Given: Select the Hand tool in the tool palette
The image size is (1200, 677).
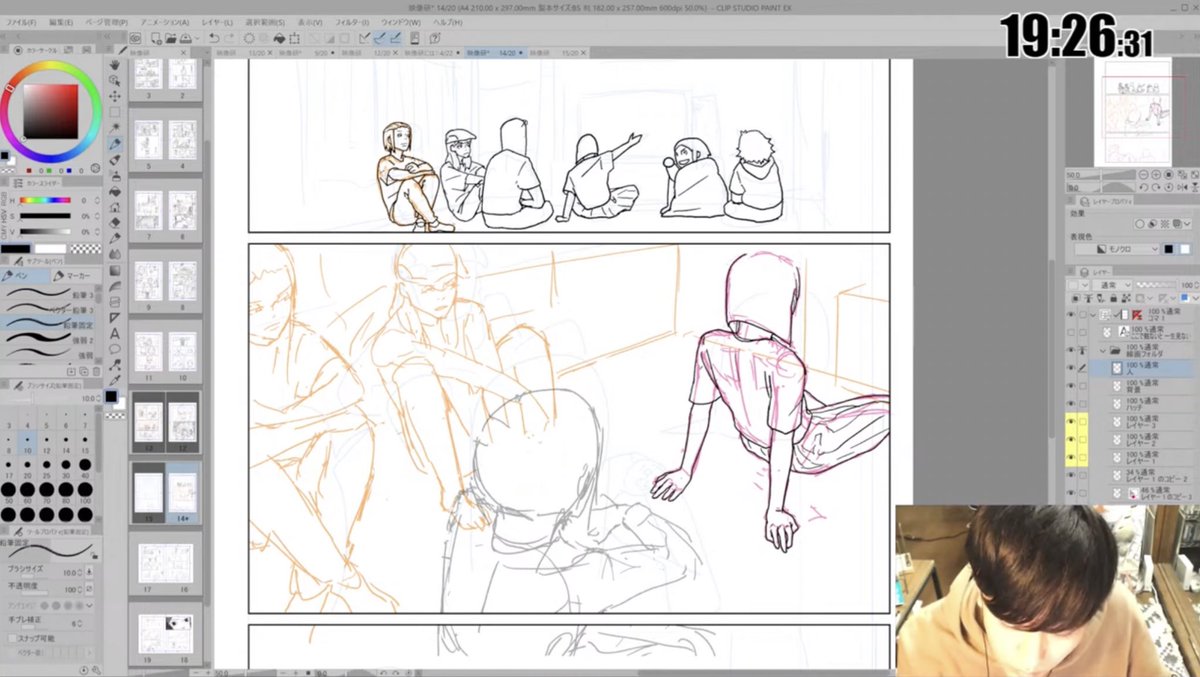Looking at the screenshot, I should (x=115, y=64).
